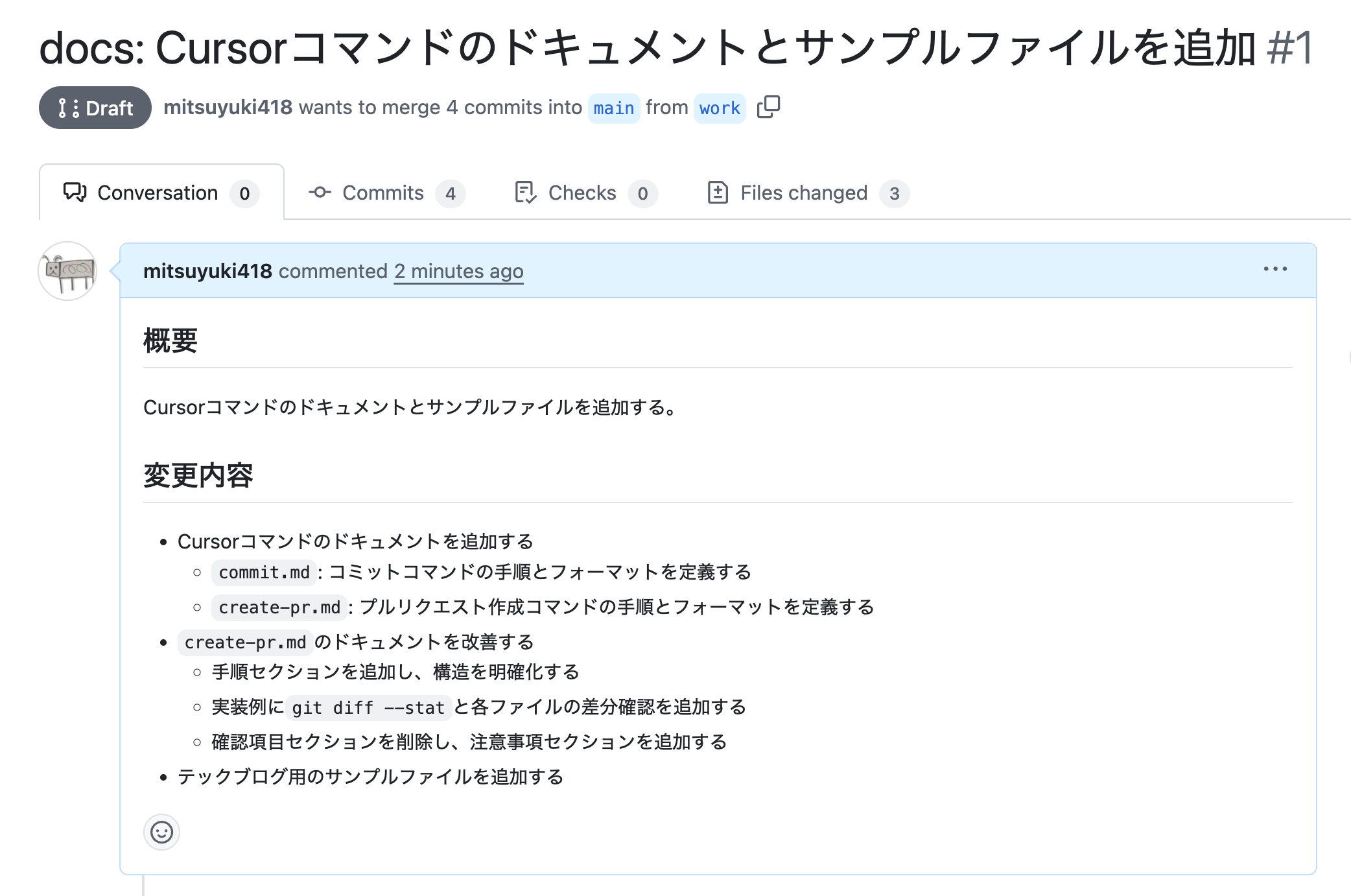Click the Conversation speech bubble icon
1351x896 pixels.
pos(75,192)
